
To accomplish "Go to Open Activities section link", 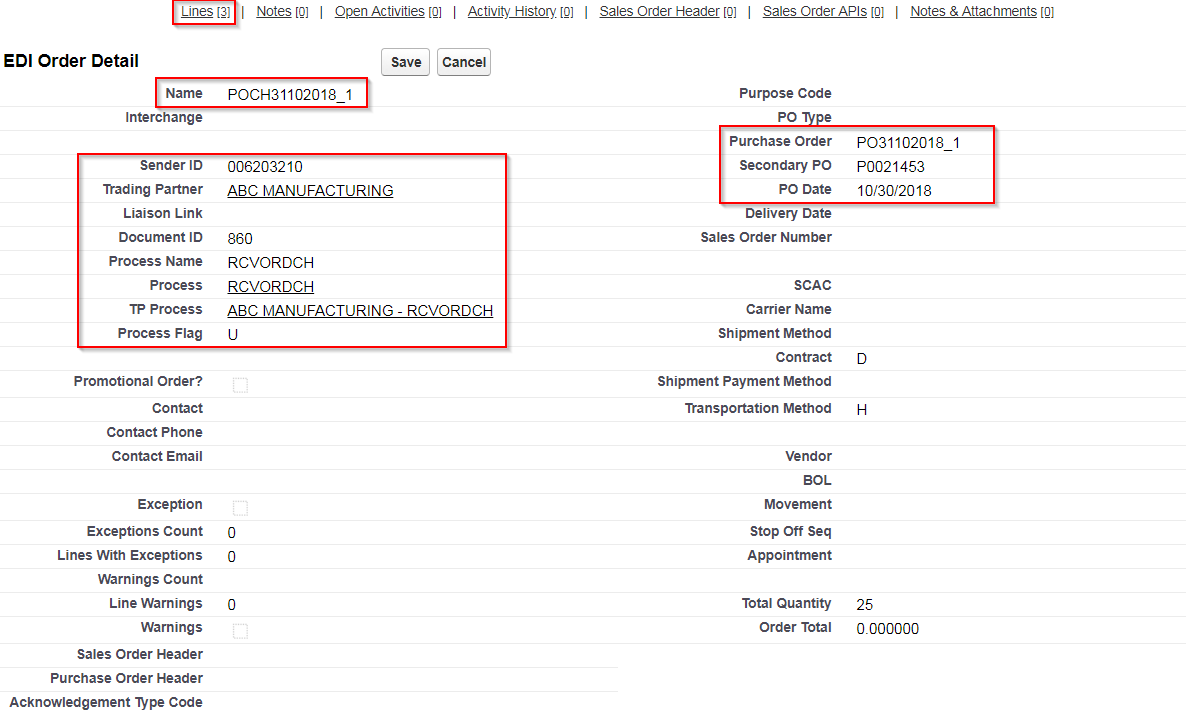I will (x=379, y=12).
